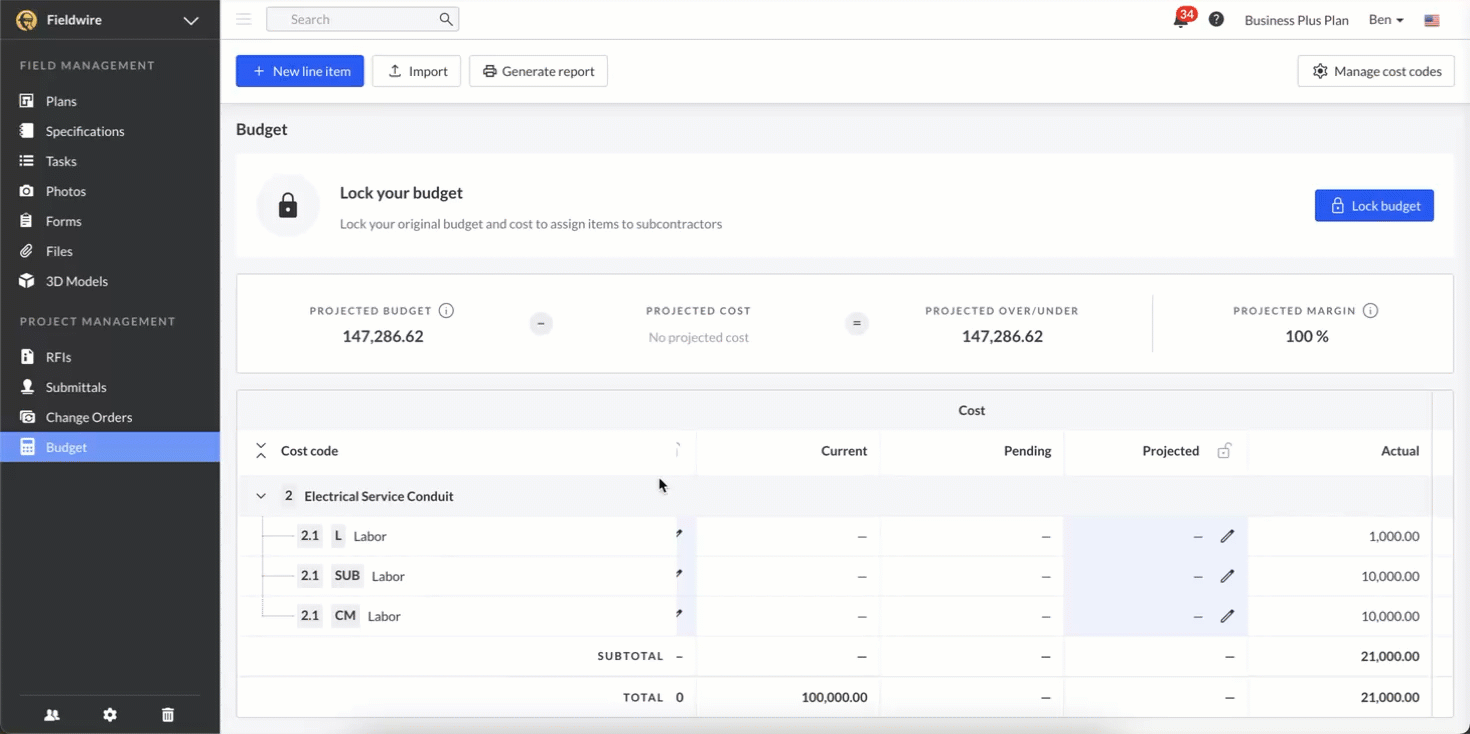Click the help question mark icon
Viewport: 1470px width, 734px height.
1216,19
